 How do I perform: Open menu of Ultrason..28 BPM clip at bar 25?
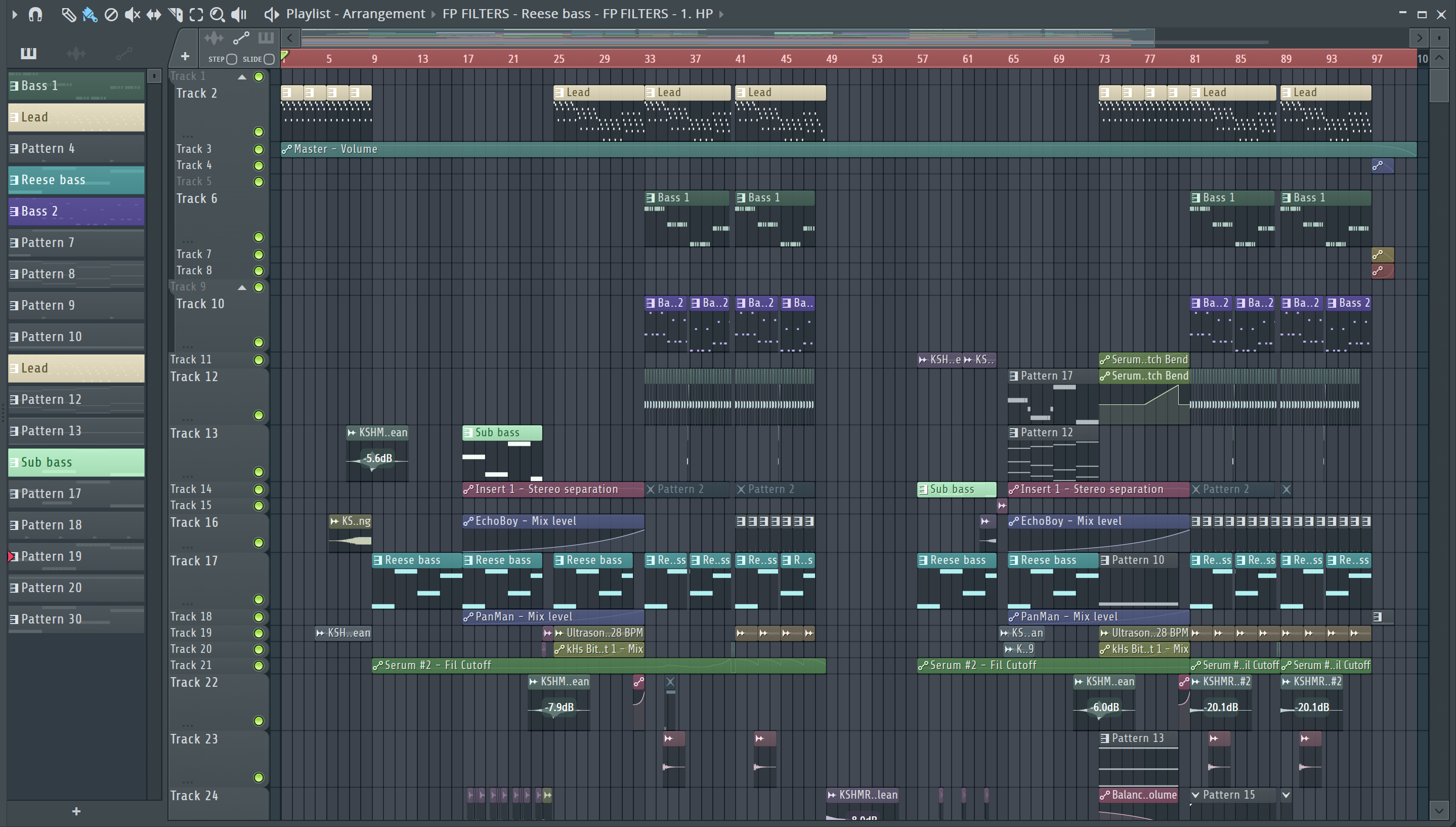click(x=559, y=633)
